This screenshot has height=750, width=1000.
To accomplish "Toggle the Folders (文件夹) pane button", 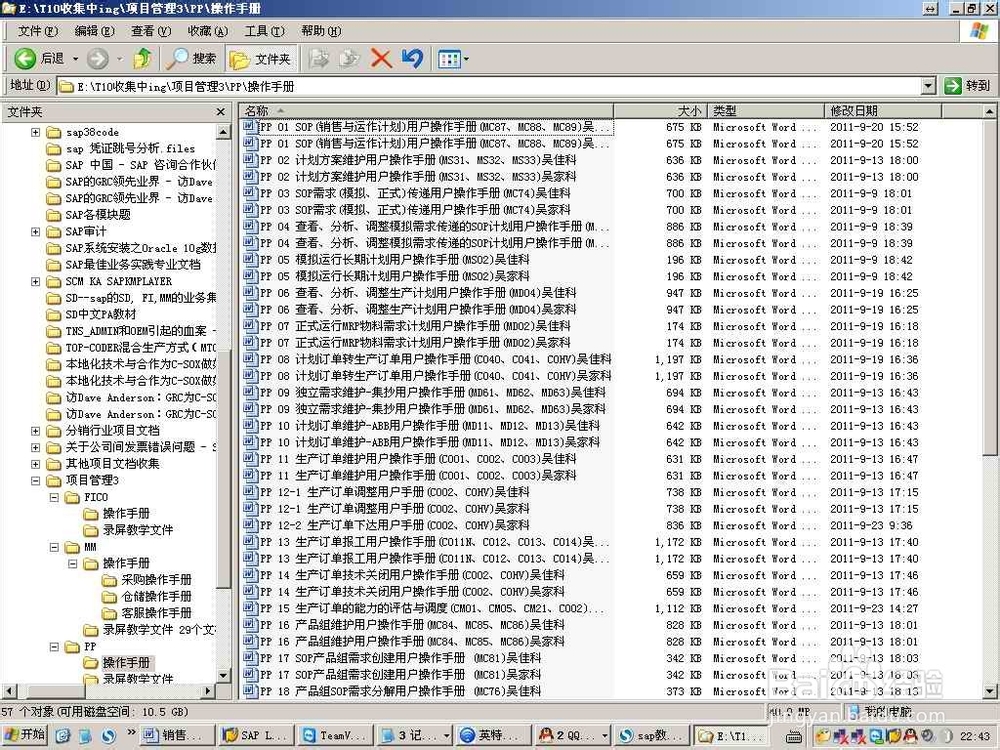I will [260, 59].
